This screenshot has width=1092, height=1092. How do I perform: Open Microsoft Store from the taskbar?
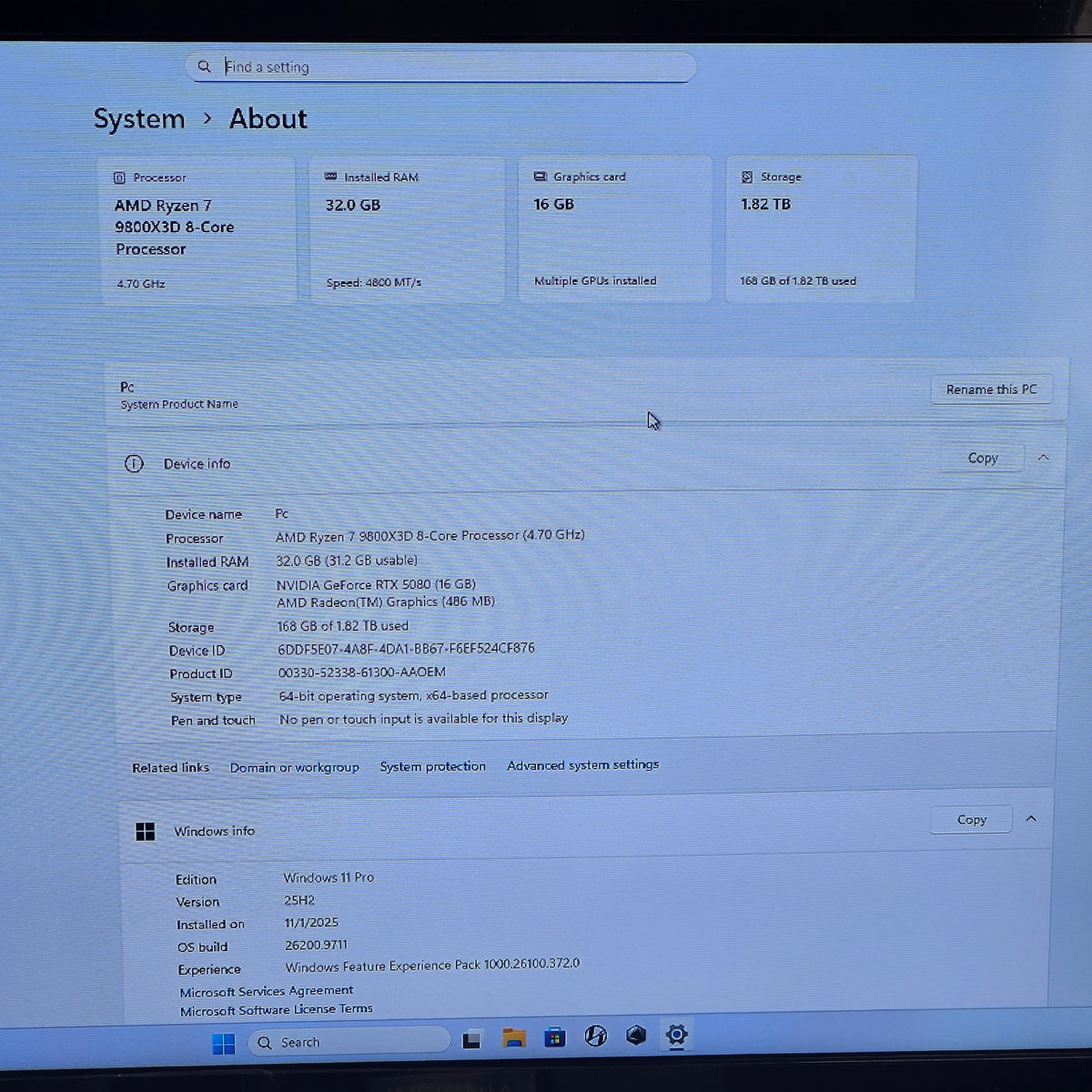click(x=554, y=1037)
